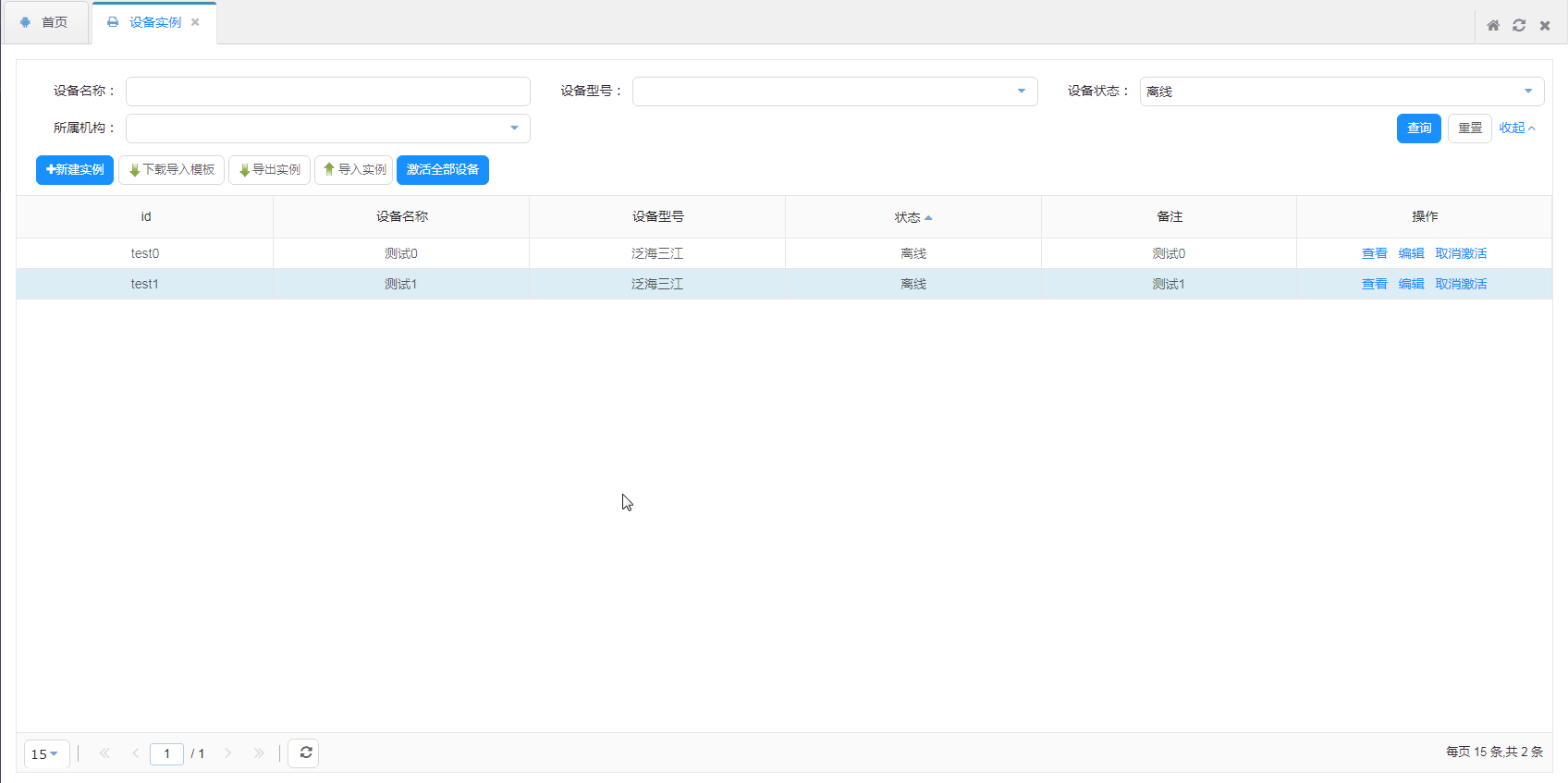Click the home icon in top-right corner
This screenshot has width=1568, height=783.
[1492, 26]
